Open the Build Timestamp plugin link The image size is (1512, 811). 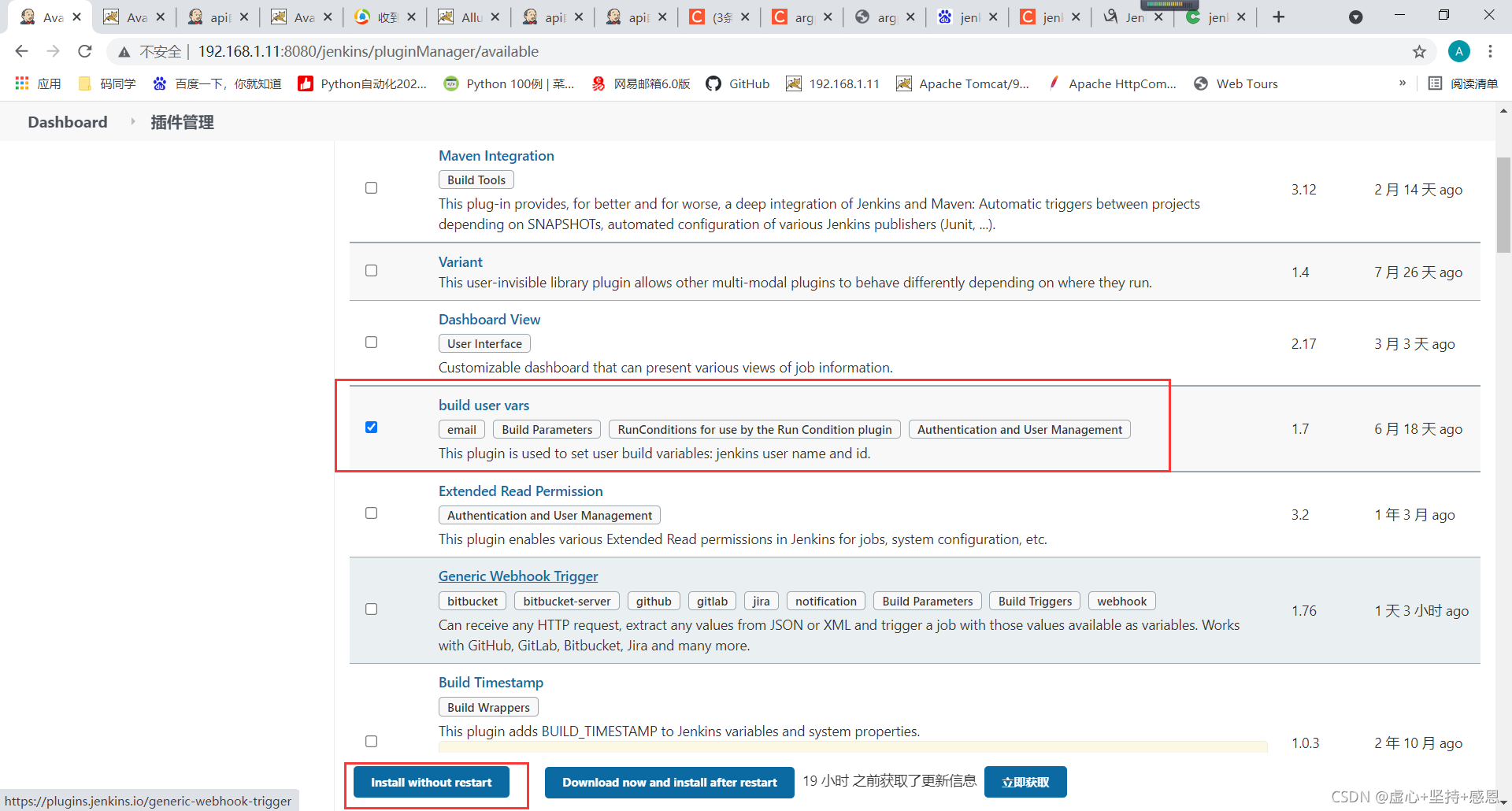(491, 682)
